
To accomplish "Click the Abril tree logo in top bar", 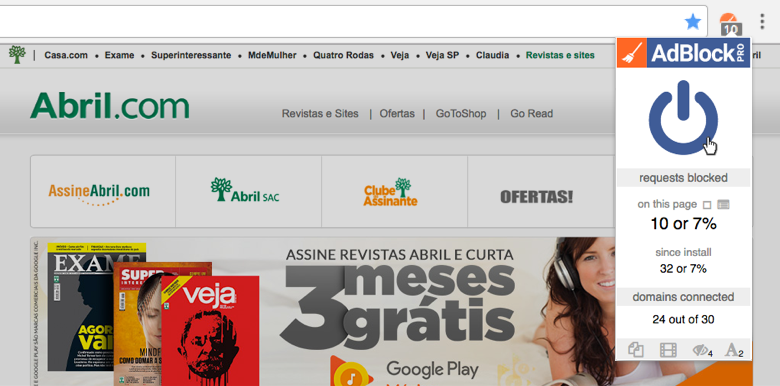I will tap(17, 55).
